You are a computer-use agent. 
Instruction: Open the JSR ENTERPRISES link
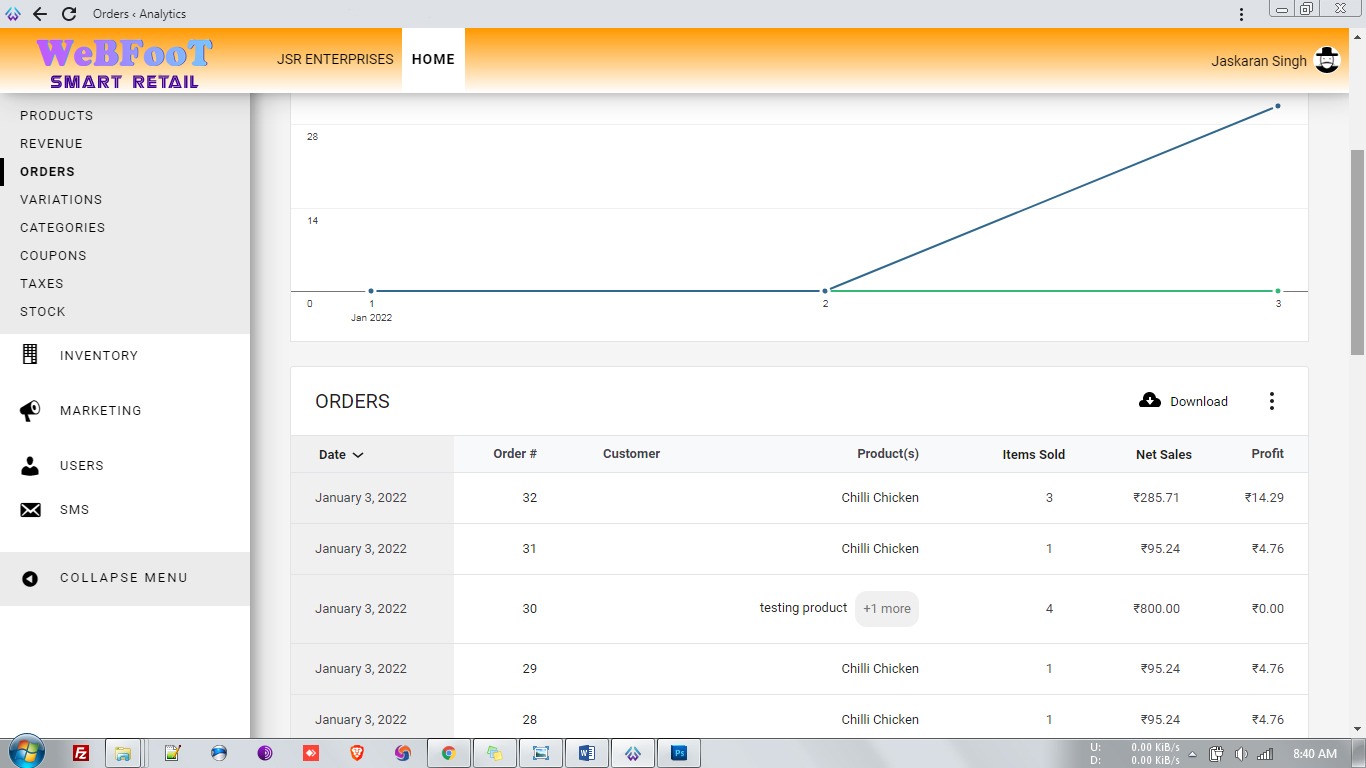point(335,59)
